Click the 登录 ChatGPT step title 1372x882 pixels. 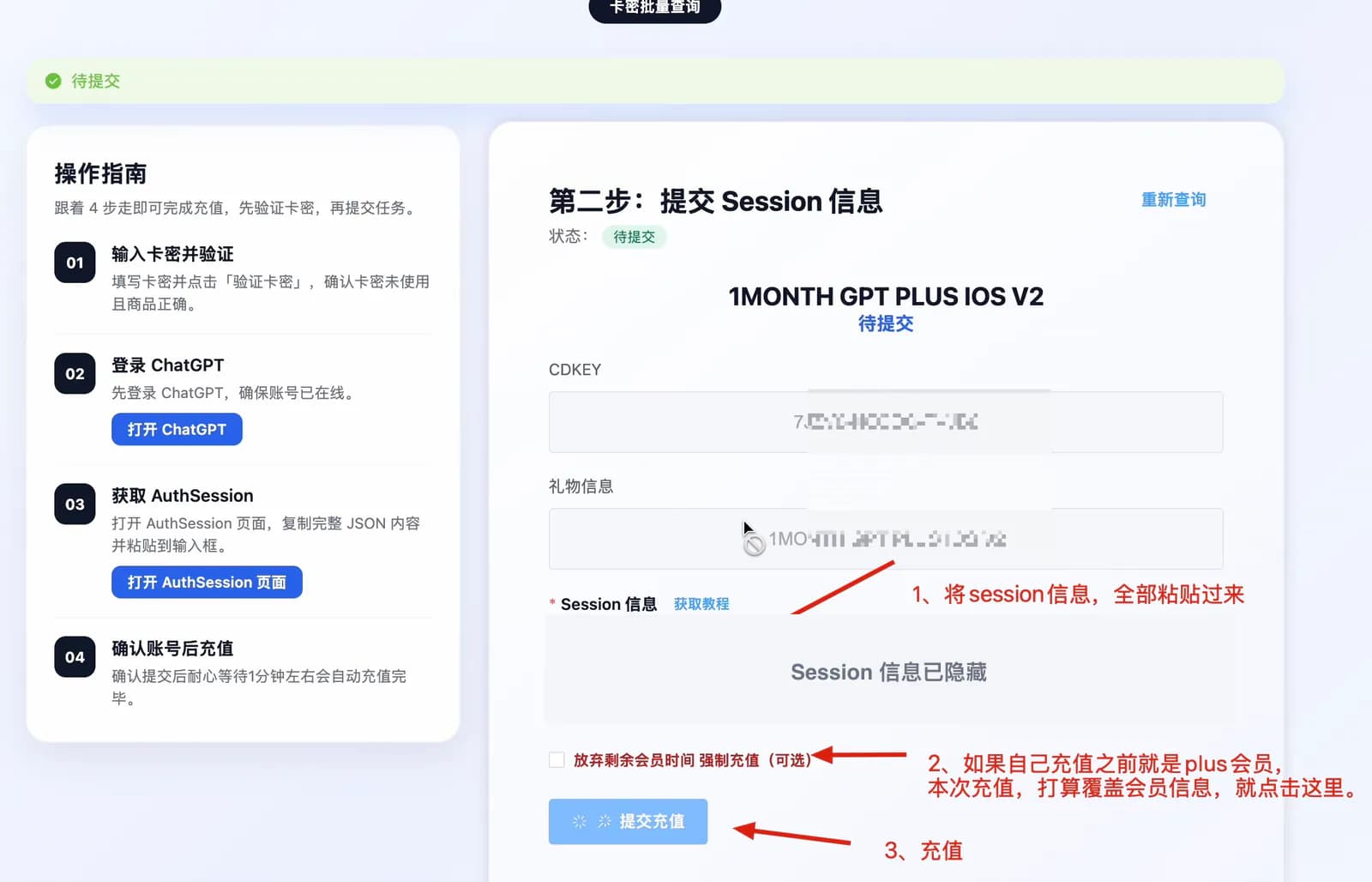click(x=168, y=365)
